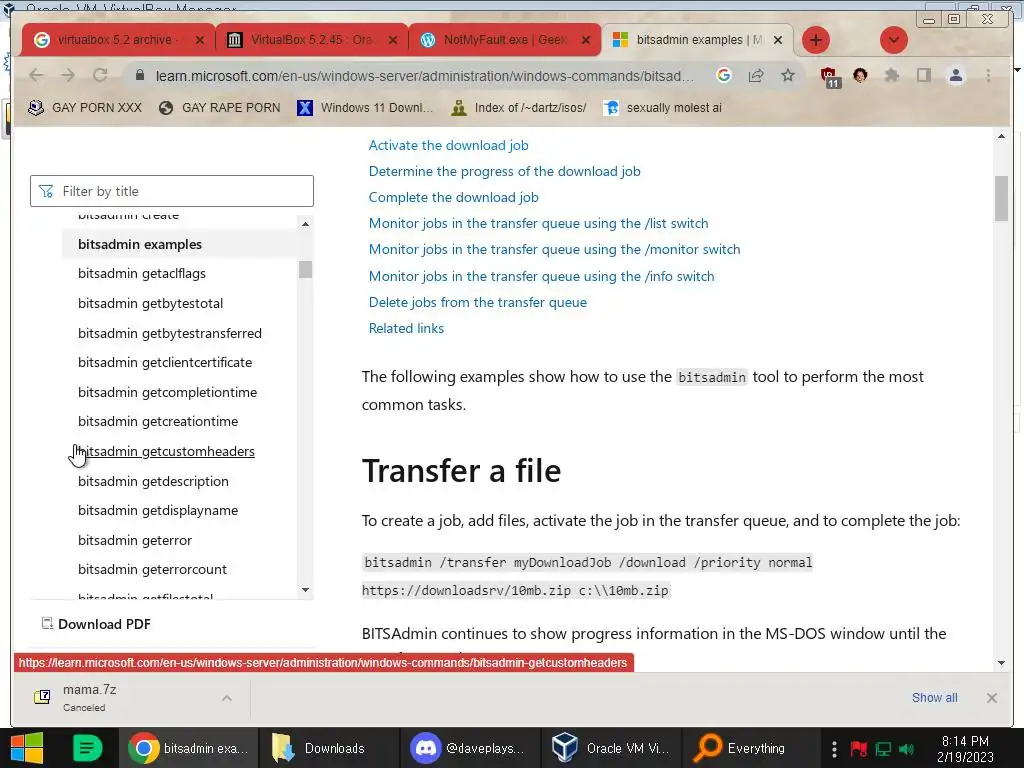
Task: Click the browser forward arrow
Action: pyautogui.click(x=68, y=76)
